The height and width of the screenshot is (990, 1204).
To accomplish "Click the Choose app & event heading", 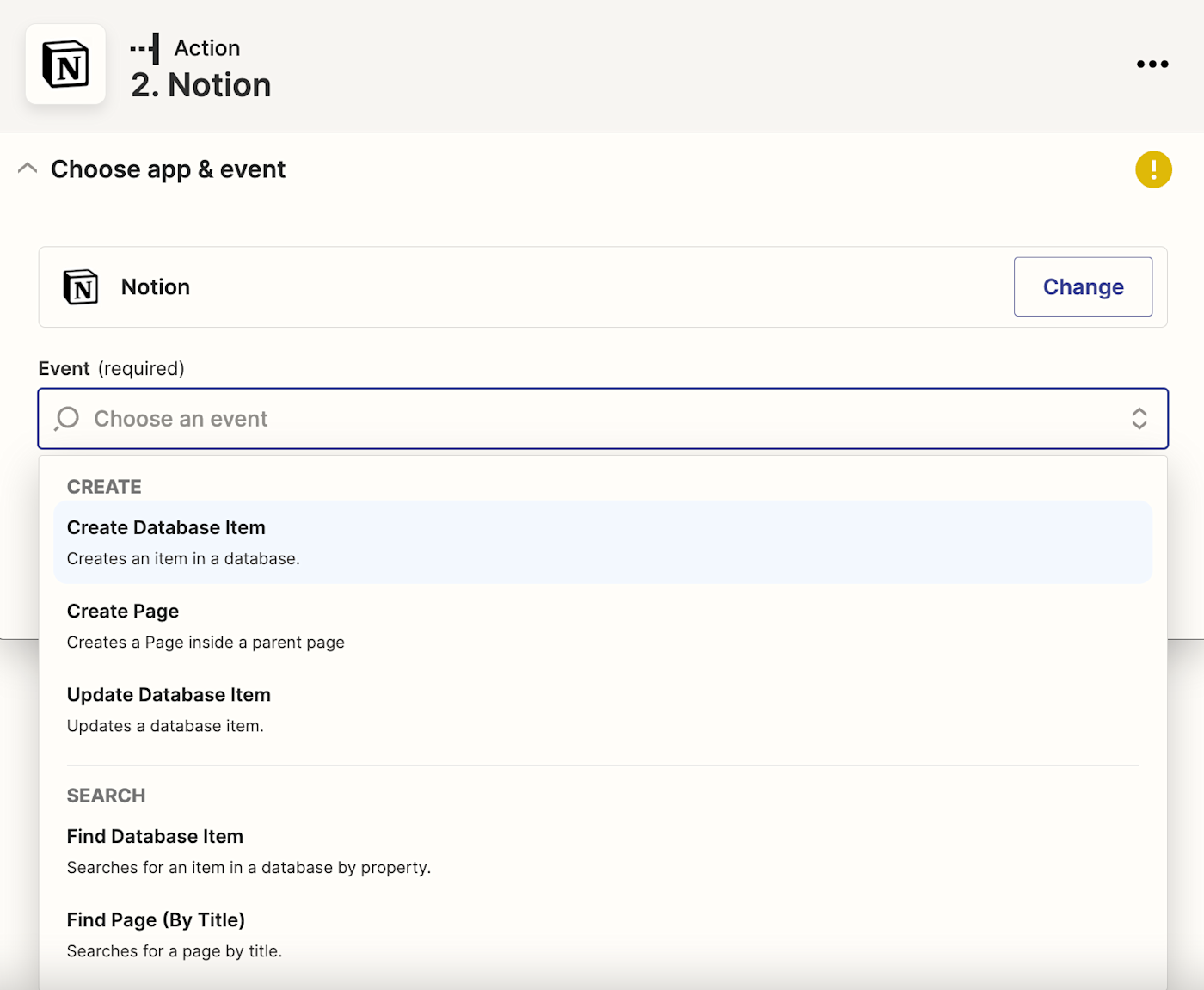I will point(168,169).
